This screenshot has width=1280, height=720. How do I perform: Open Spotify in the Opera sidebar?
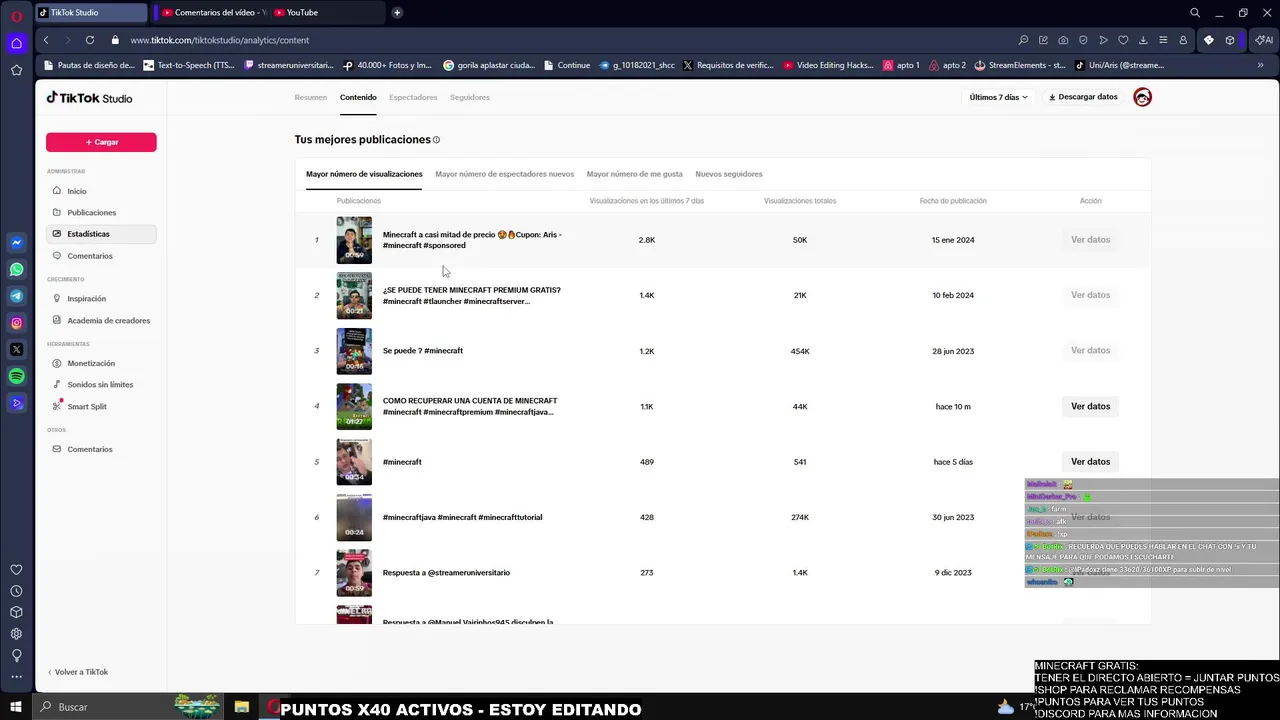16,377
